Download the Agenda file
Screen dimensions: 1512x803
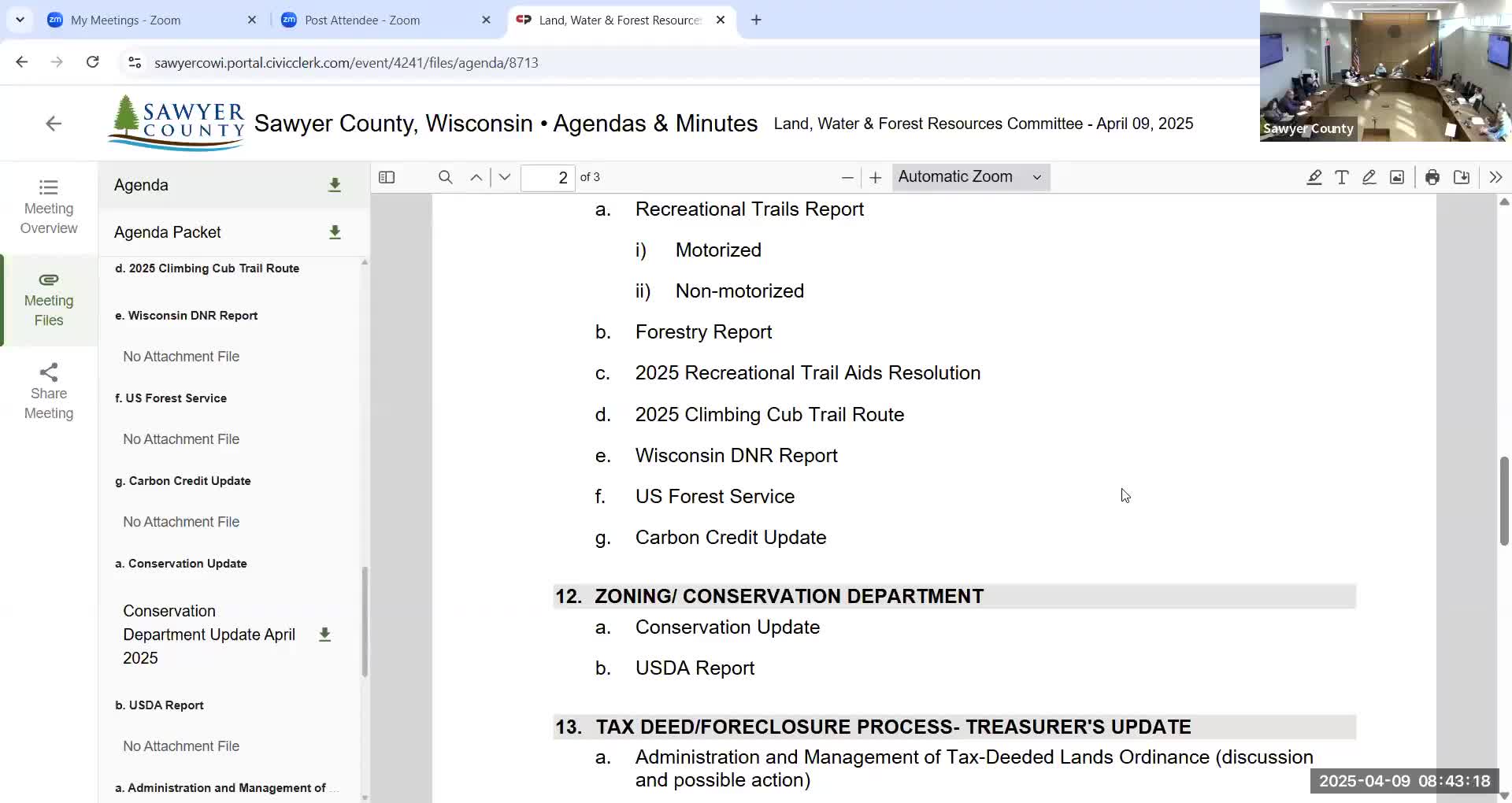(x=335, y=185)
